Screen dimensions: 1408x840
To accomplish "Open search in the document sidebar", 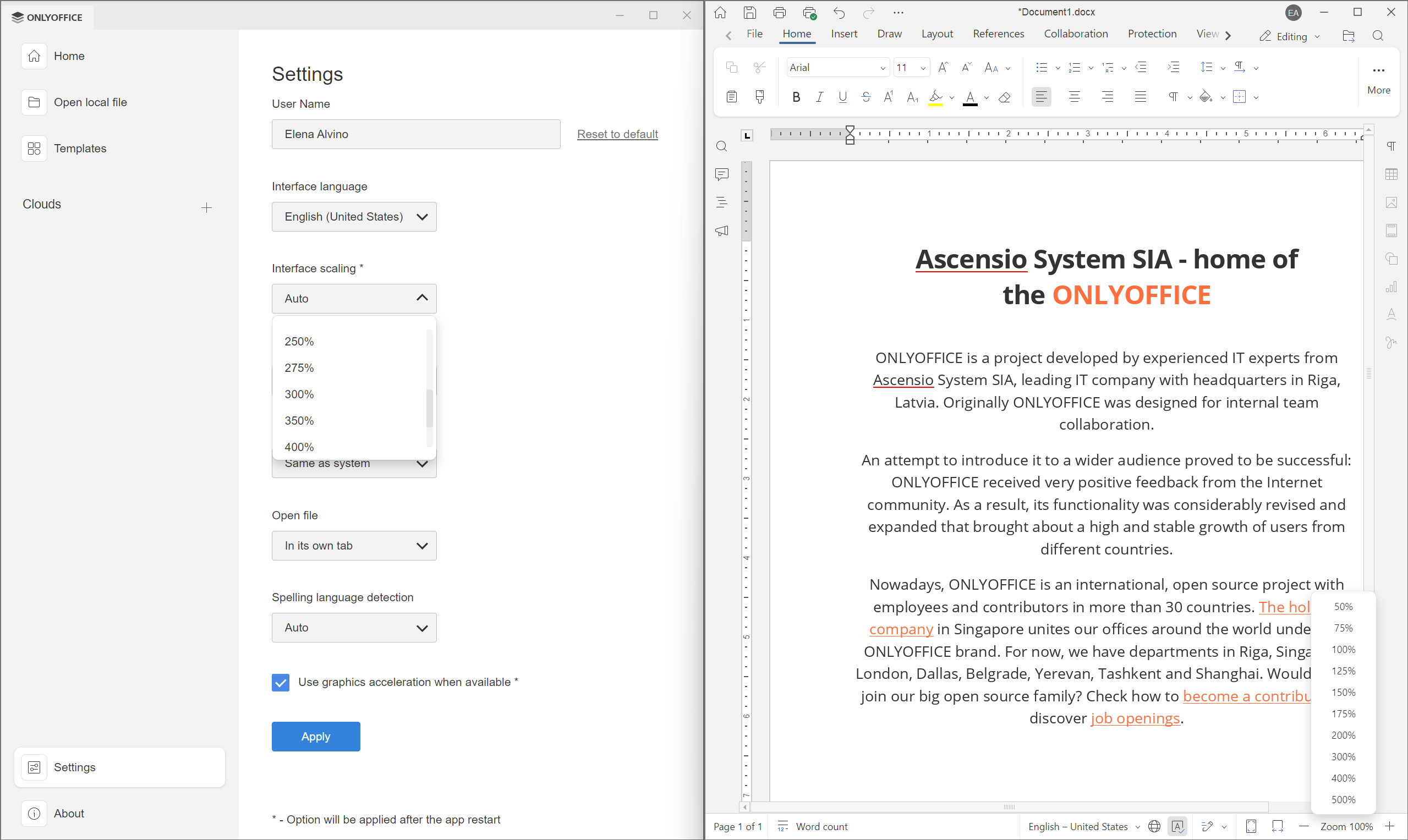I will click(722, 145).
